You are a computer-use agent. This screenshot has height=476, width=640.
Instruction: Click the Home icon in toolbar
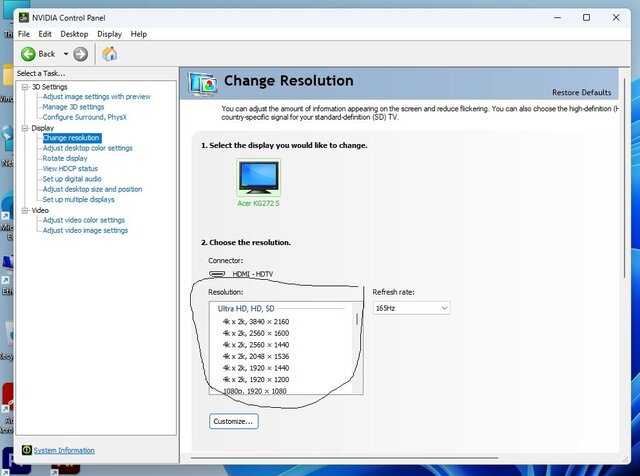click(x=109, y=54)
